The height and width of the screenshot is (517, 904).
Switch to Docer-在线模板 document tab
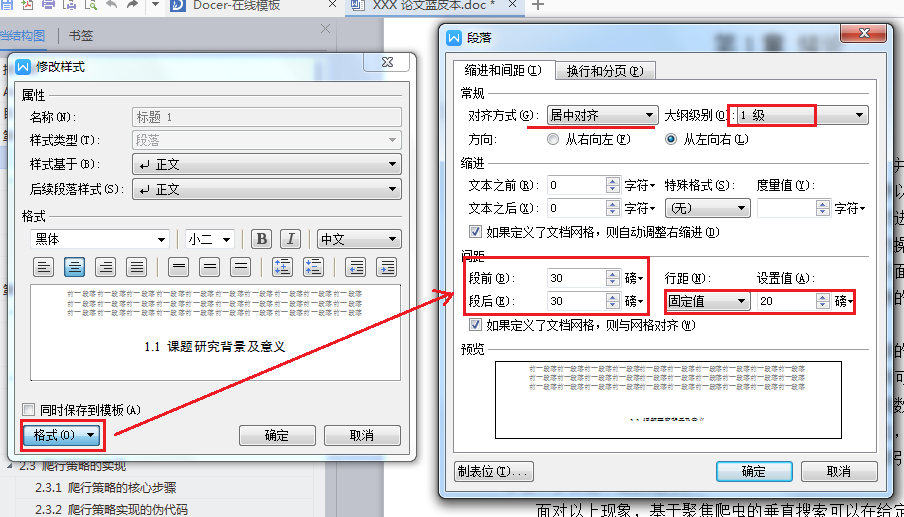(236, 5)
